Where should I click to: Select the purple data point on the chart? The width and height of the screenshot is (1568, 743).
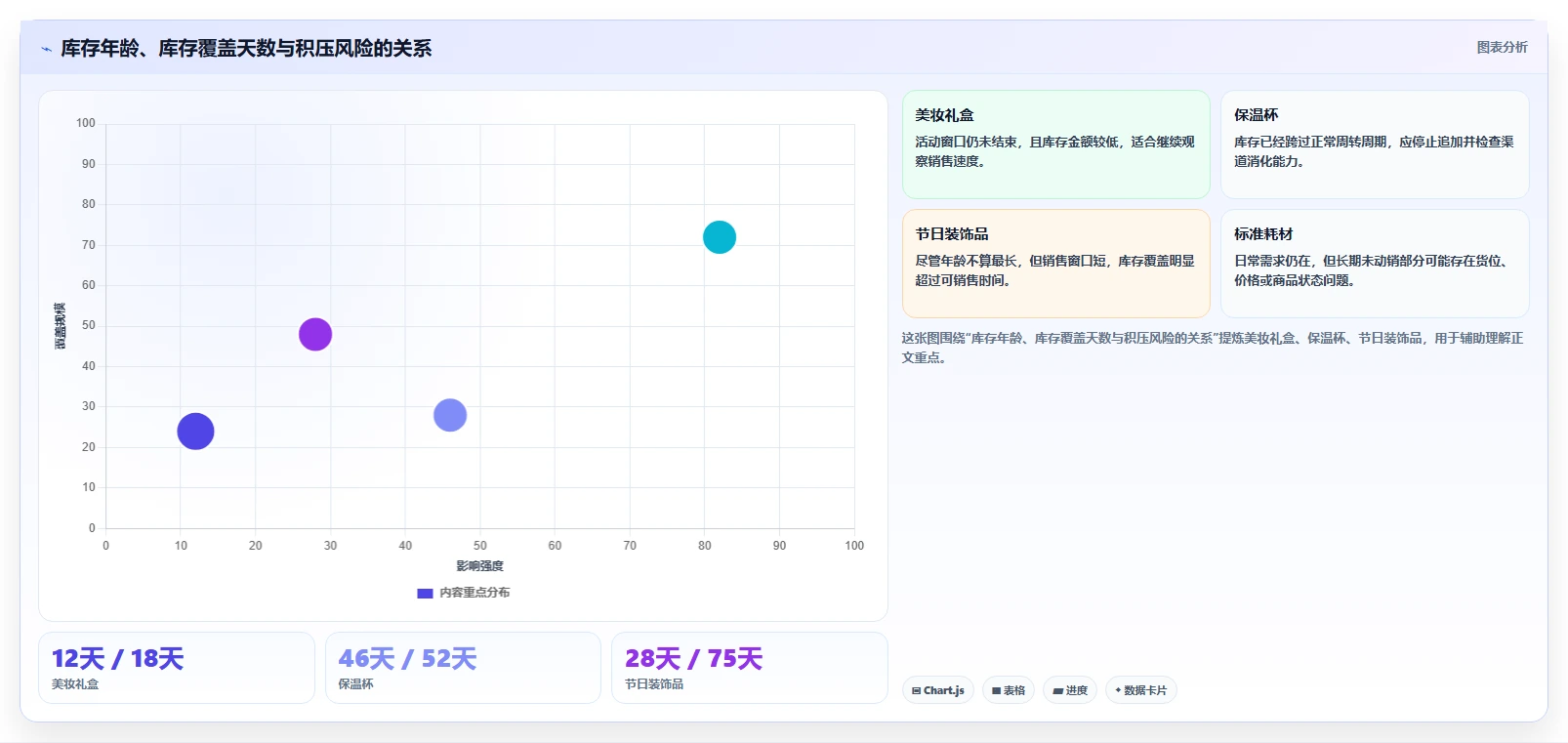click(x=315, y=334)
